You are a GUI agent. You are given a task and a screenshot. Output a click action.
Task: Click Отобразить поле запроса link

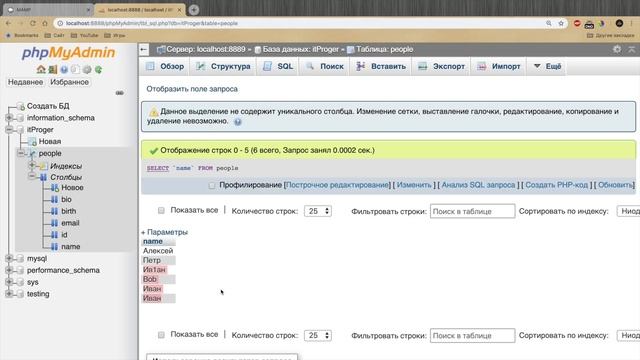[192, 89]
